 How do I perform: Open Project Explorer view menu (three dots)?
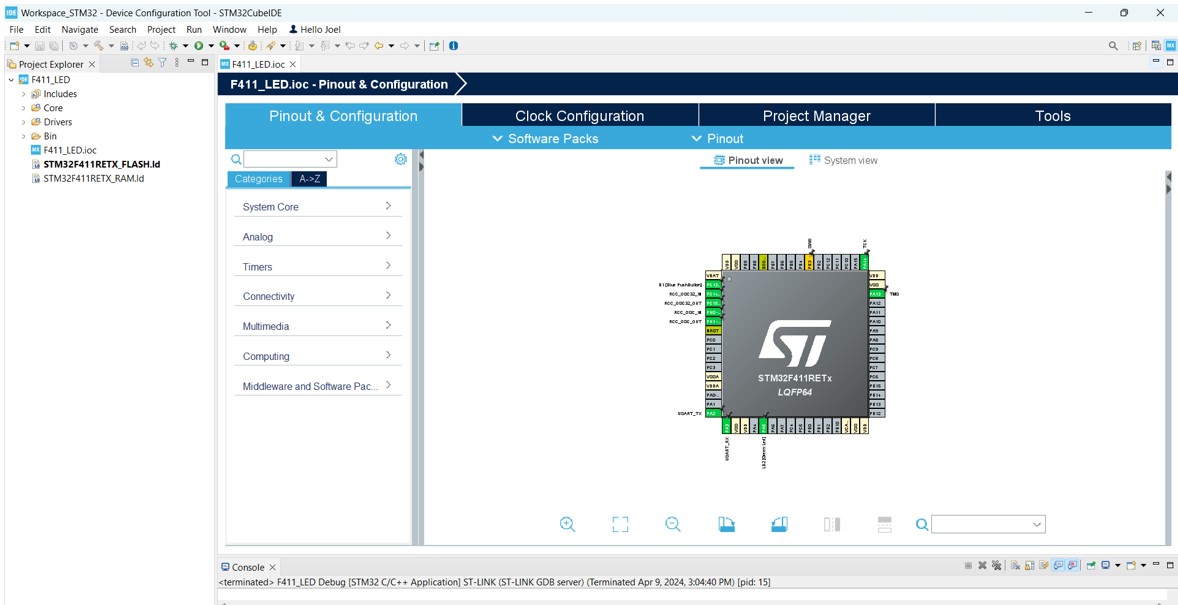pos(177,63)
